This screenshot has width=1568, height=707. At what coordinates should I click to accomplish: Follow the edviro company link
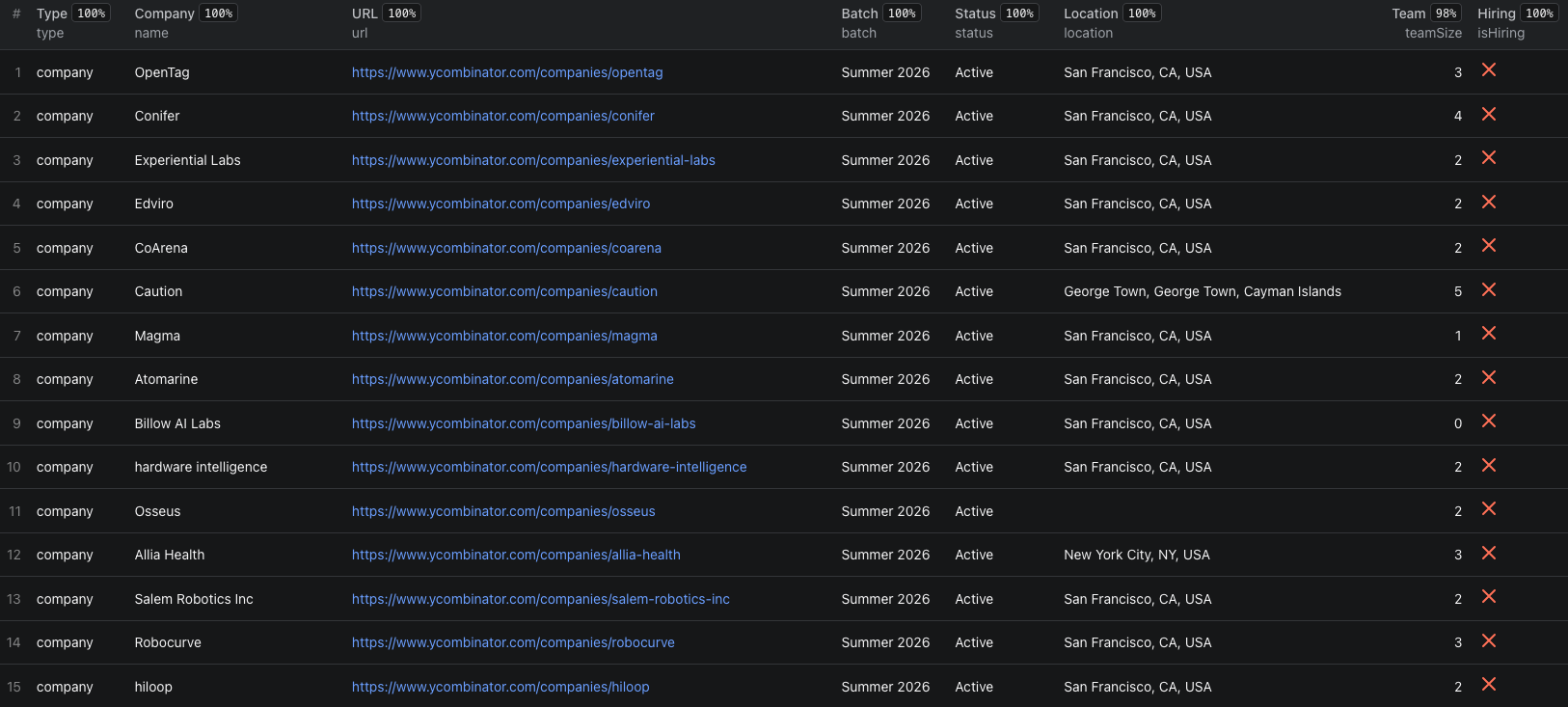point(500,204)
